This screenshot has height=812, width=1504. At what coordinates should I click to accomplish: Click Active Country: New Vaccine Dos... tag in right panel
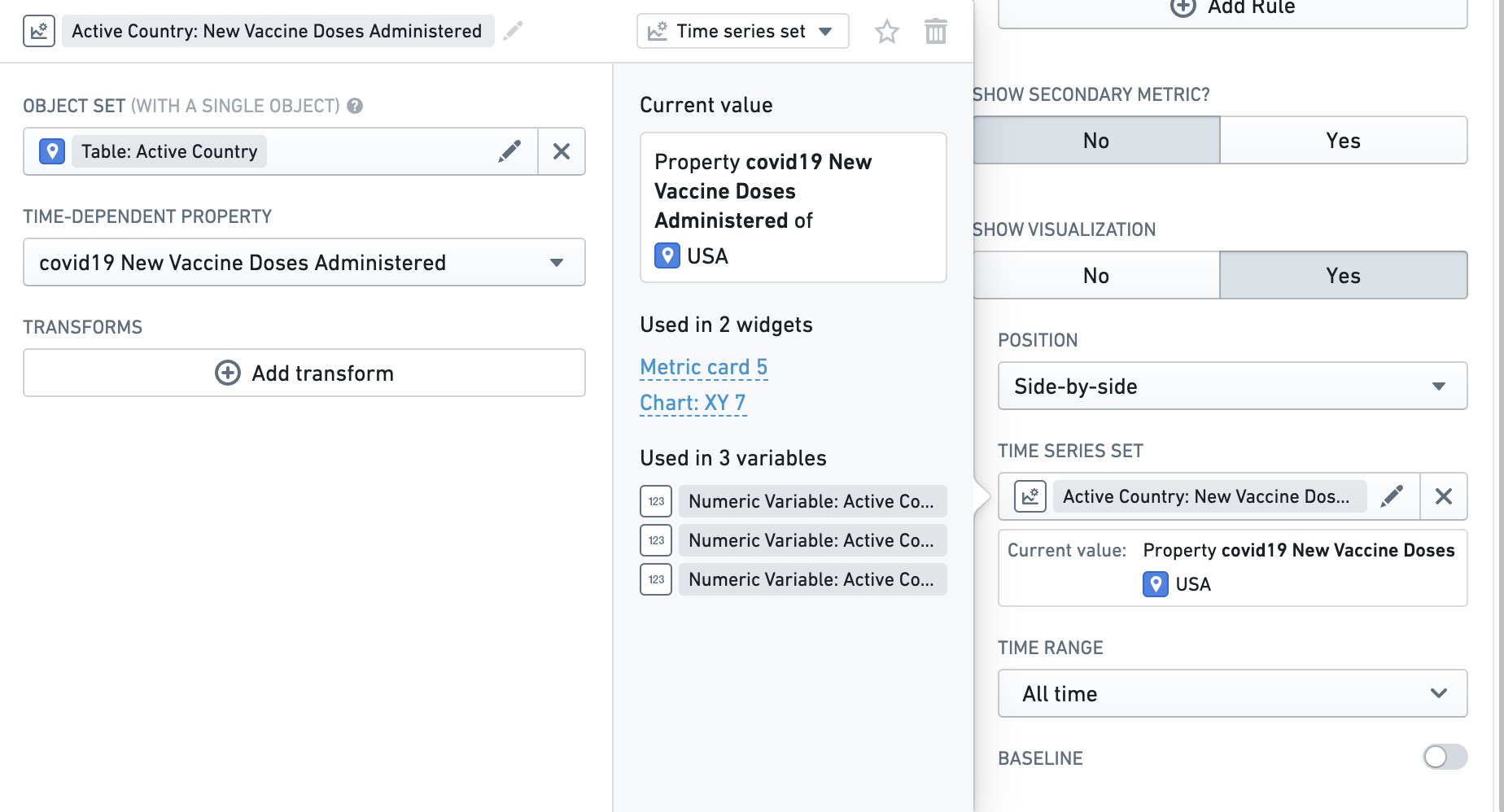pyautogui.click(x=1209, y=496)
